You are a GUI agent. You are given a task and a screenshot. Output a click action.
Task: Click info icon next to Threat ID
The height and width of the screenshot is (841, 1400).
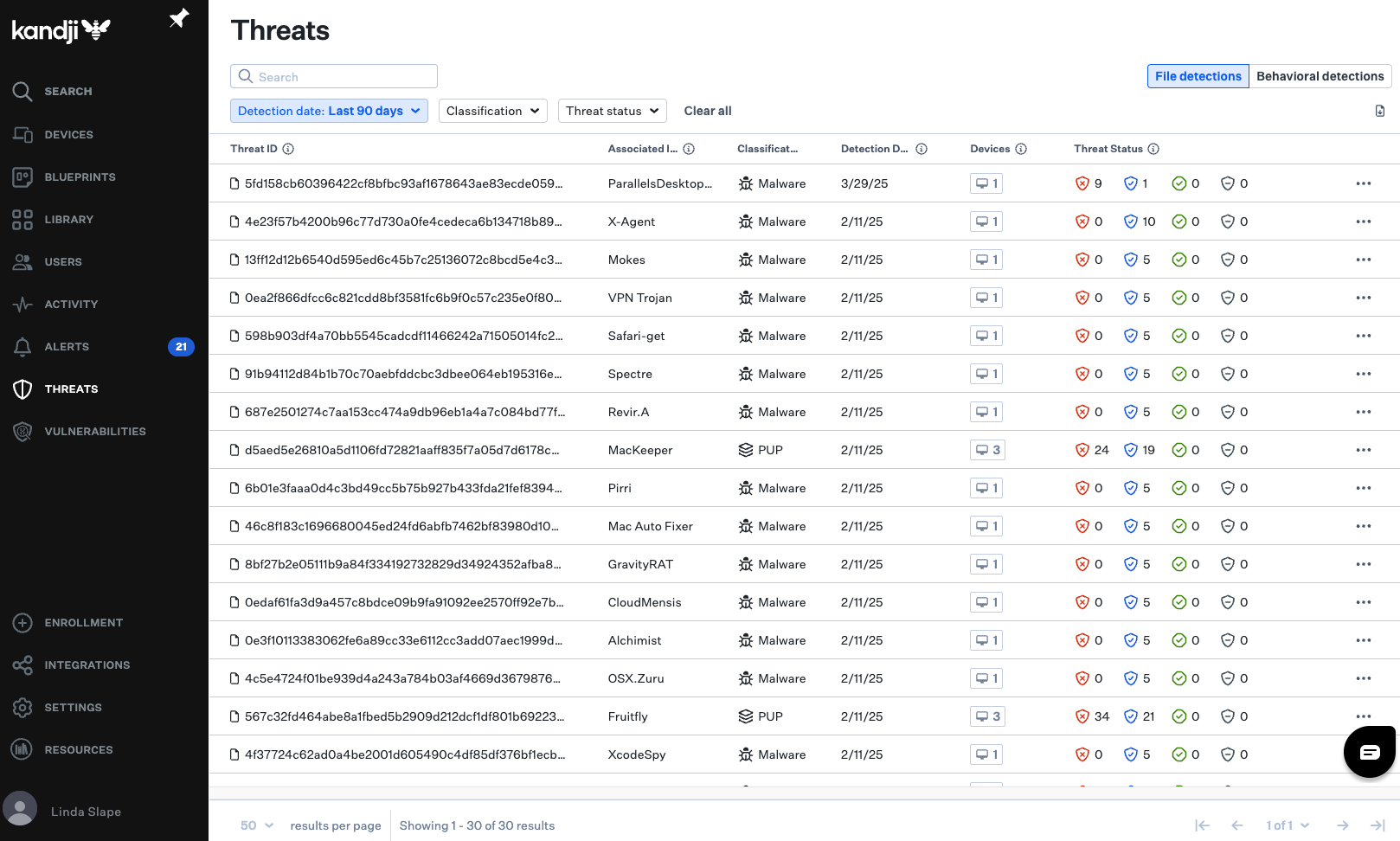(x=288, y=149)
